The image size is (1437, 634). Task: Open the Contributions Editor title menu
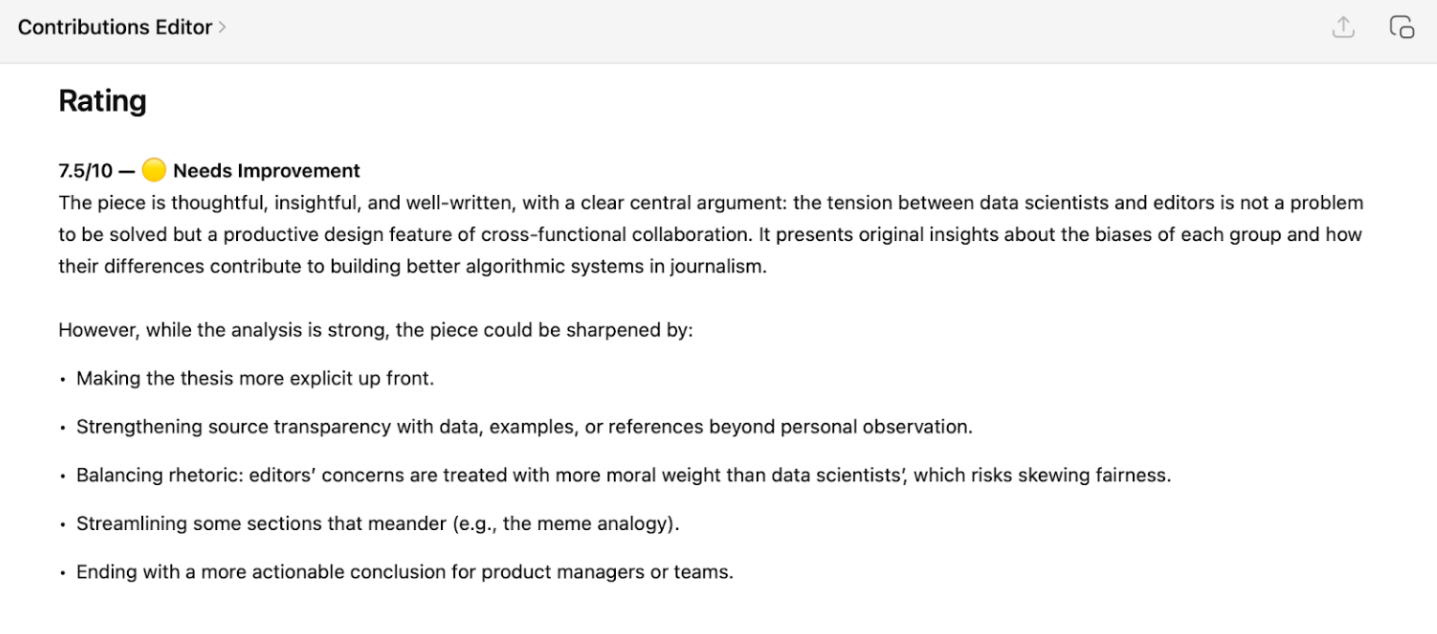[x=115, y=28]
